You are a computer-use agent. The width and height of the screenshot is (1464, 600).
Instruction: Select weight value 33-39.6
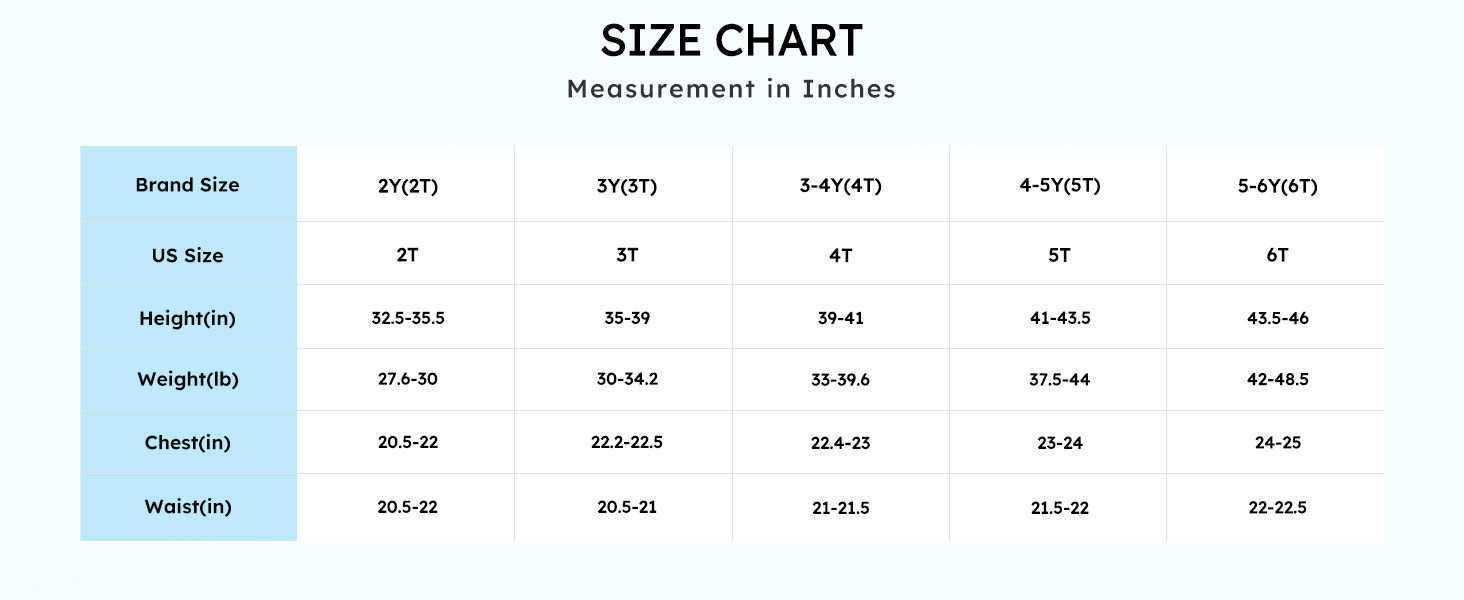(x=841, y=381)
